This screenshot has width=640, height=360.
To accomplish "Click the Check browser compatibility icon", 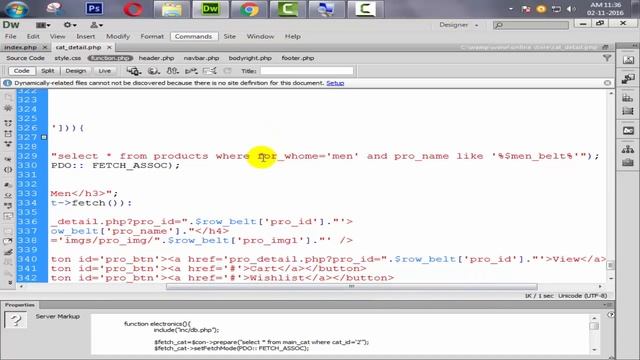I will (x=209, y=71).
